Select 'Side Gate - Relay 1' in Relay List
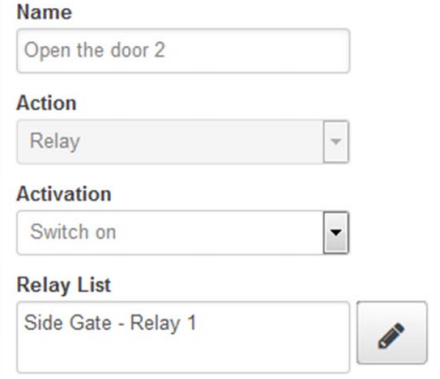 [110, 323]
